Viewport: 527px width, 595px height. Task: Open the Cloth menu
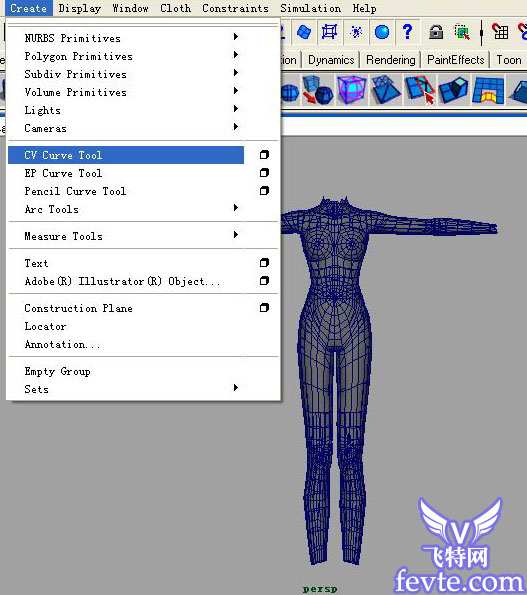[175, 8]
